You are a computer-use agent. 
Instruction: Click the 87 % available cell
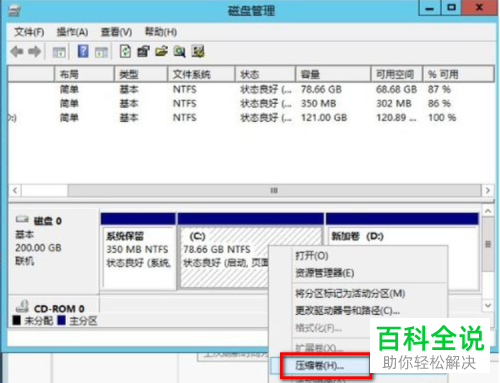pyautogui.click(x=439, y=89)
